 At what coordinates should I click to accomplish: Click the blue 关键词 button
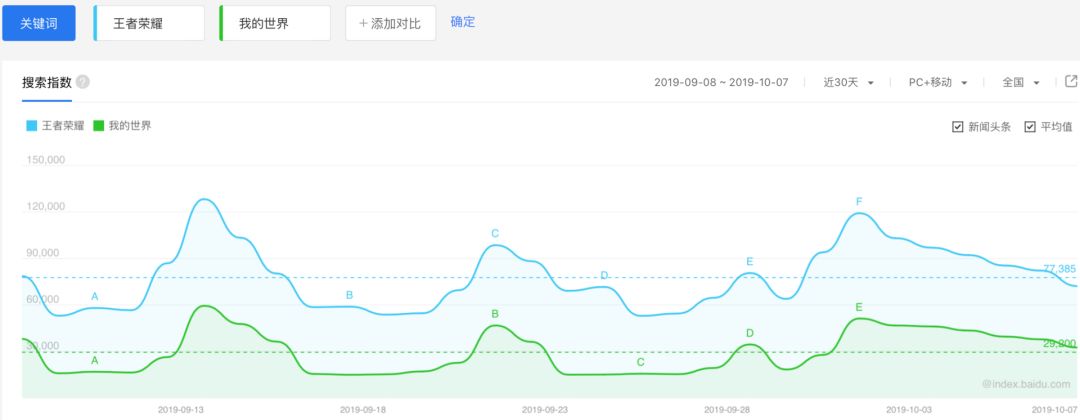(39, 23)
